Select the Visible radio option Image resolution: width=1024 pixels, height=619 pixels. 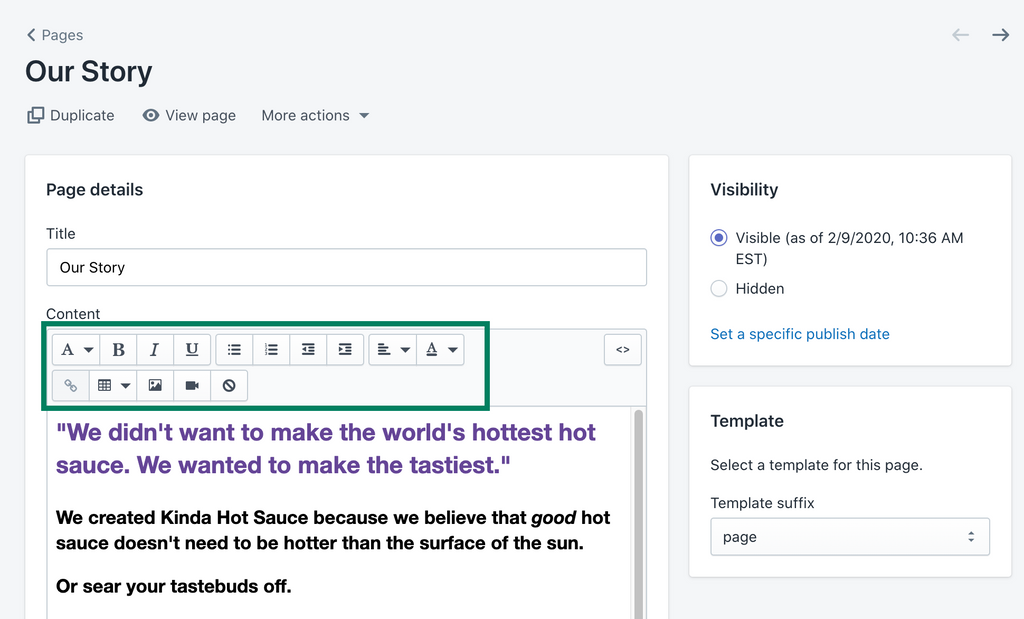(x=718, y=238)
